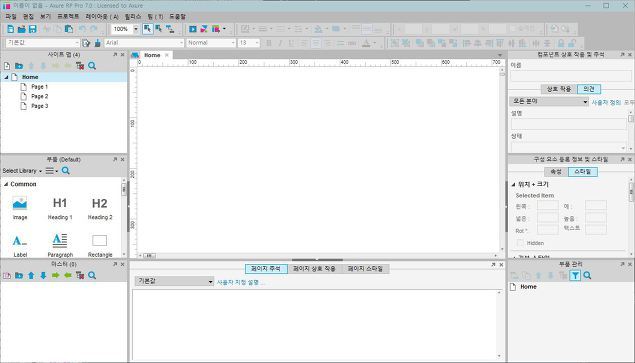635x363 pixels.
Task: Click delete icon in Masters panel toolbar
Action: pos(80,275)
